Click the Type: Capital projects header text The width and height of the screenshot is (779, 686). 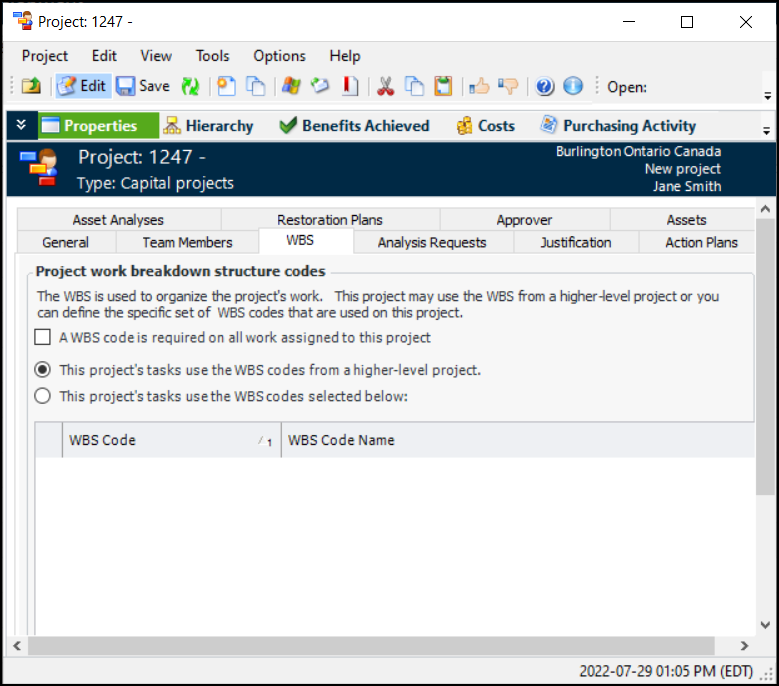[x=155, y=183]
